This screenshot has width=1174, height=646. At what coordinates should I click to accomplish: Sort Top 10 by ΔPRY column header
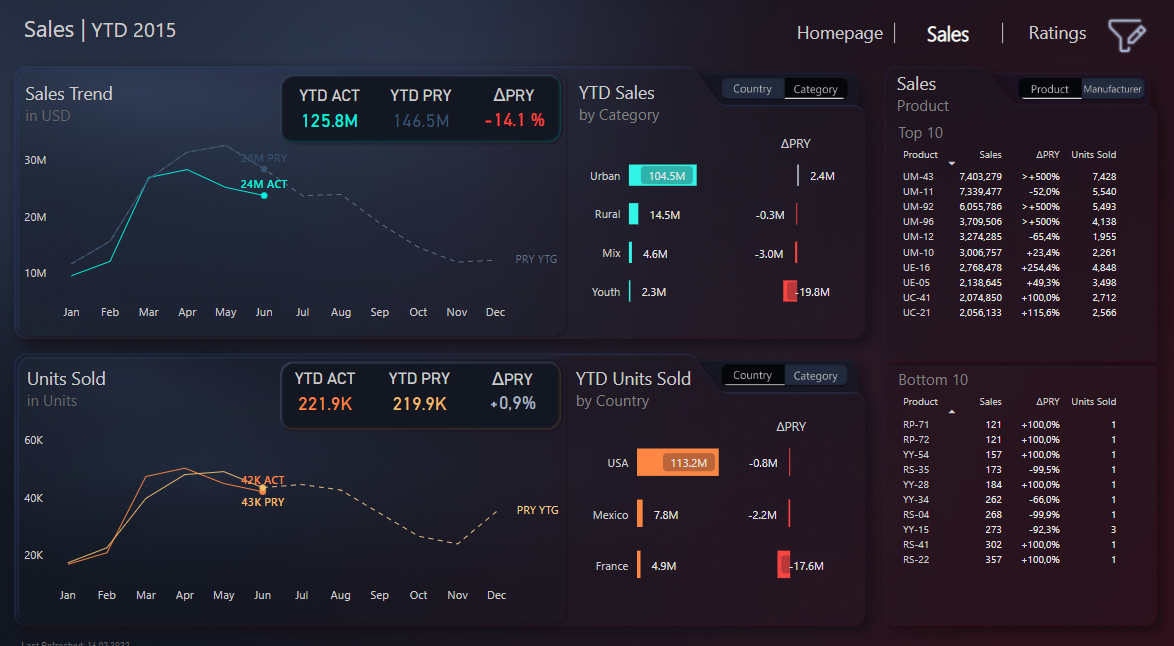(1047, 155)
